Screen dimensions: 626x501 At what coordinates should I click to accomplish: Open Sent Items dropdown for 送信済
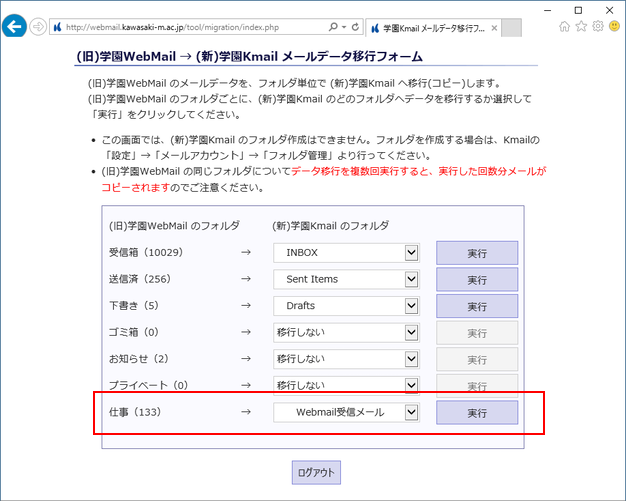(x=346, y=279)
